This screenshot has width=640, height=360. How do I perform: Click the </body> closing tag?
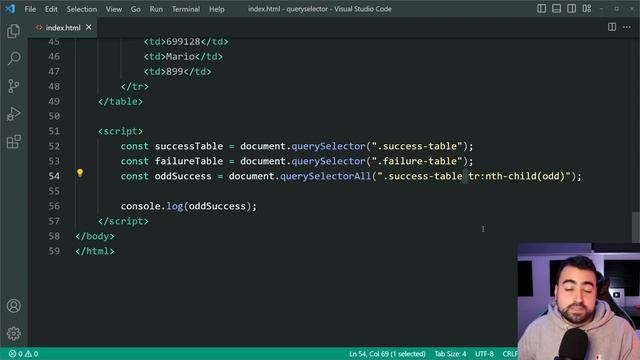click(95, 236)
